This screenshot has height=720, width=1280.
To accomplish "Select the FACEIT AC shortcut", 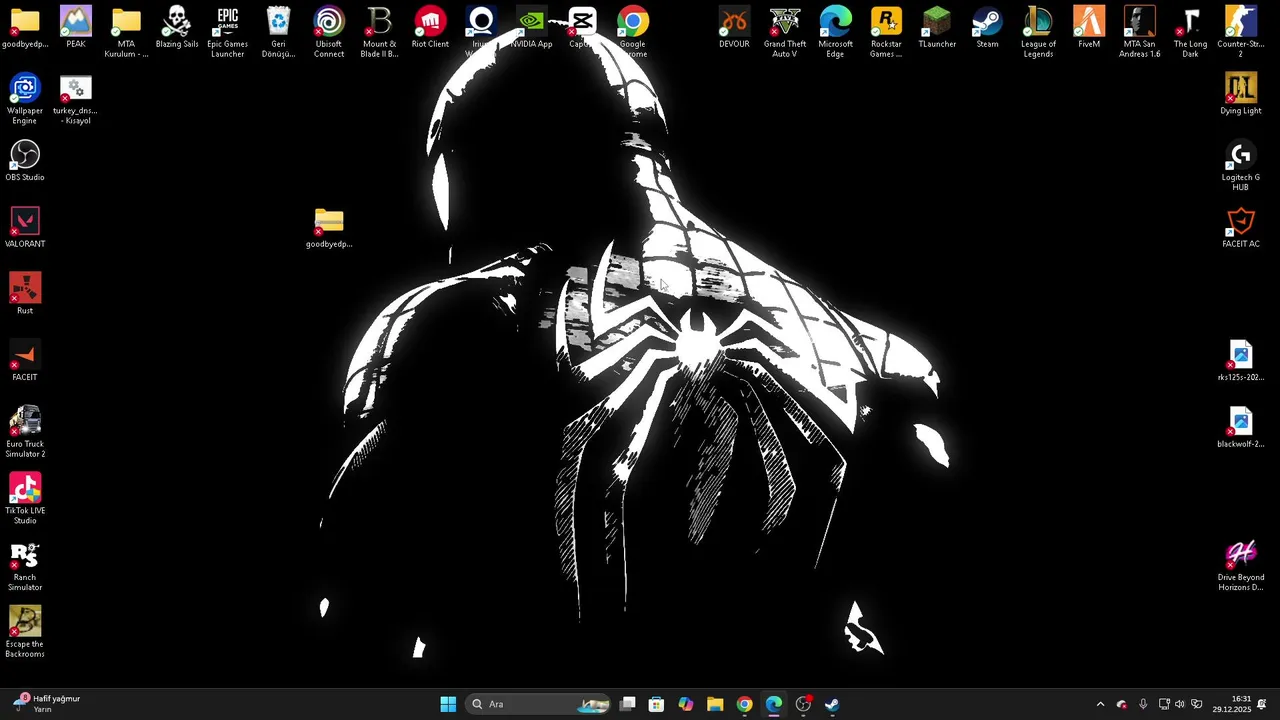I will (1241, 227).
